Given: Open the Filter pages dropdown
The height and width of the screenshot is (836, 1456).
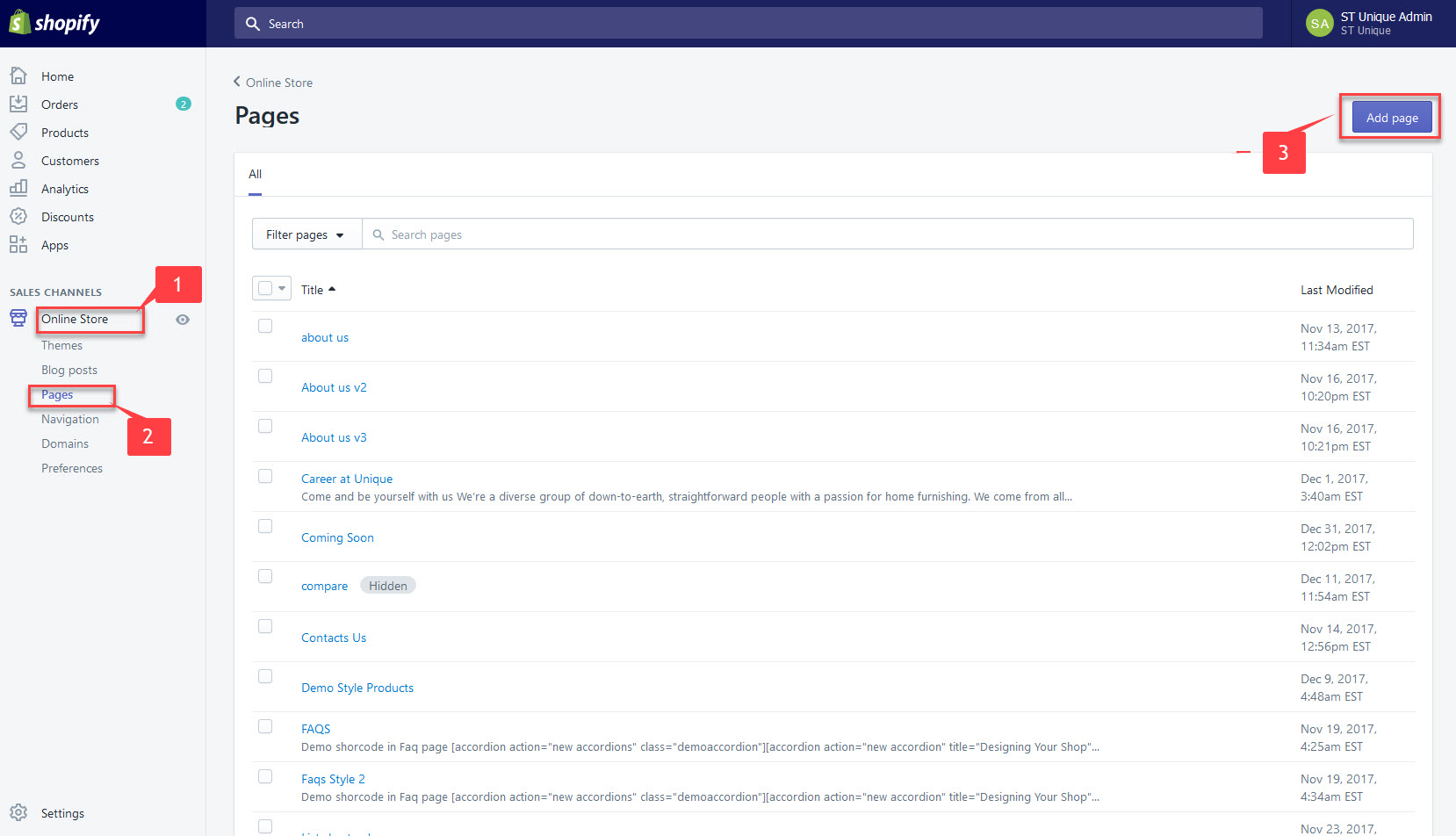Looking at the screenshot, I should (x=306, y=234).
